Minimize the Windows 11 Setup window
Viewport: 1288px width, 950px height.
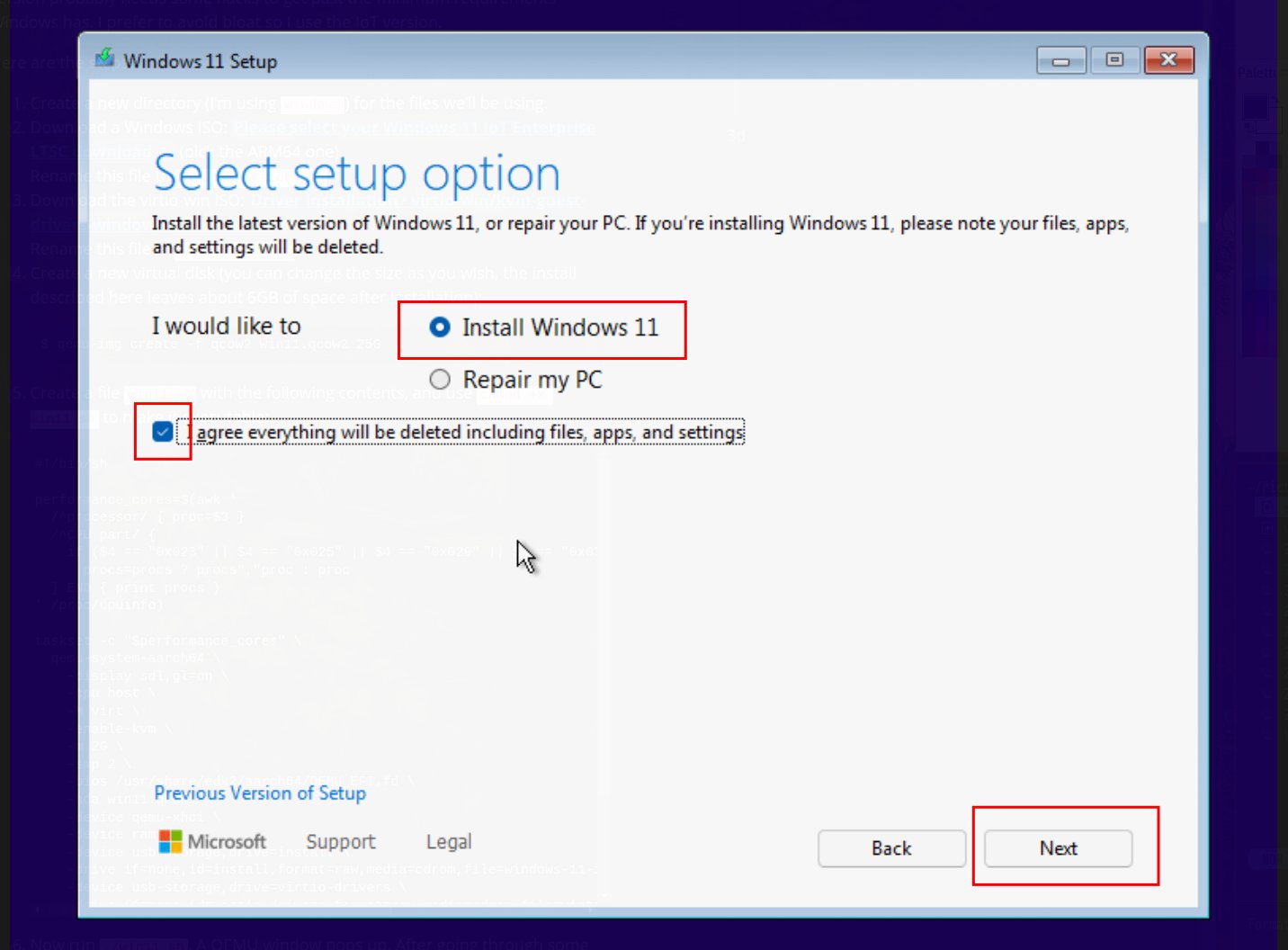(x=1061, y=60)
